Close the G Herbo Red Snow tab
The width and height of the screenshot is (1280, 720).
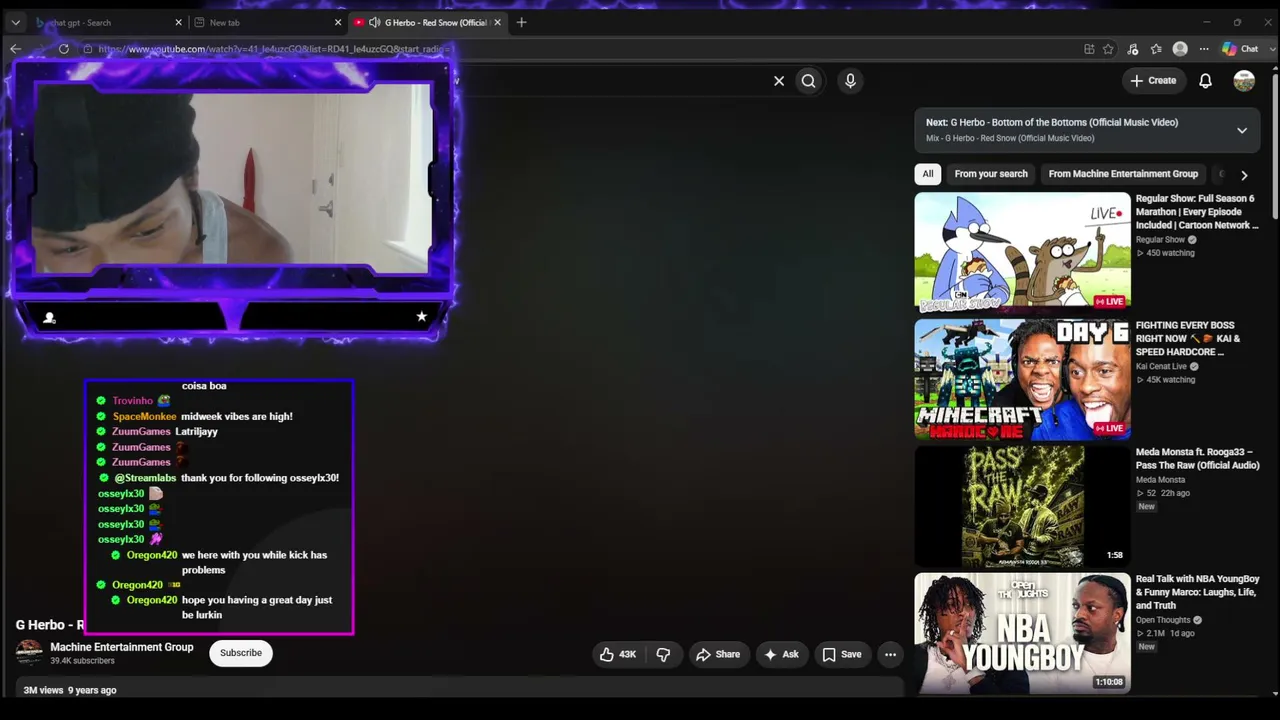pos(498,22)
